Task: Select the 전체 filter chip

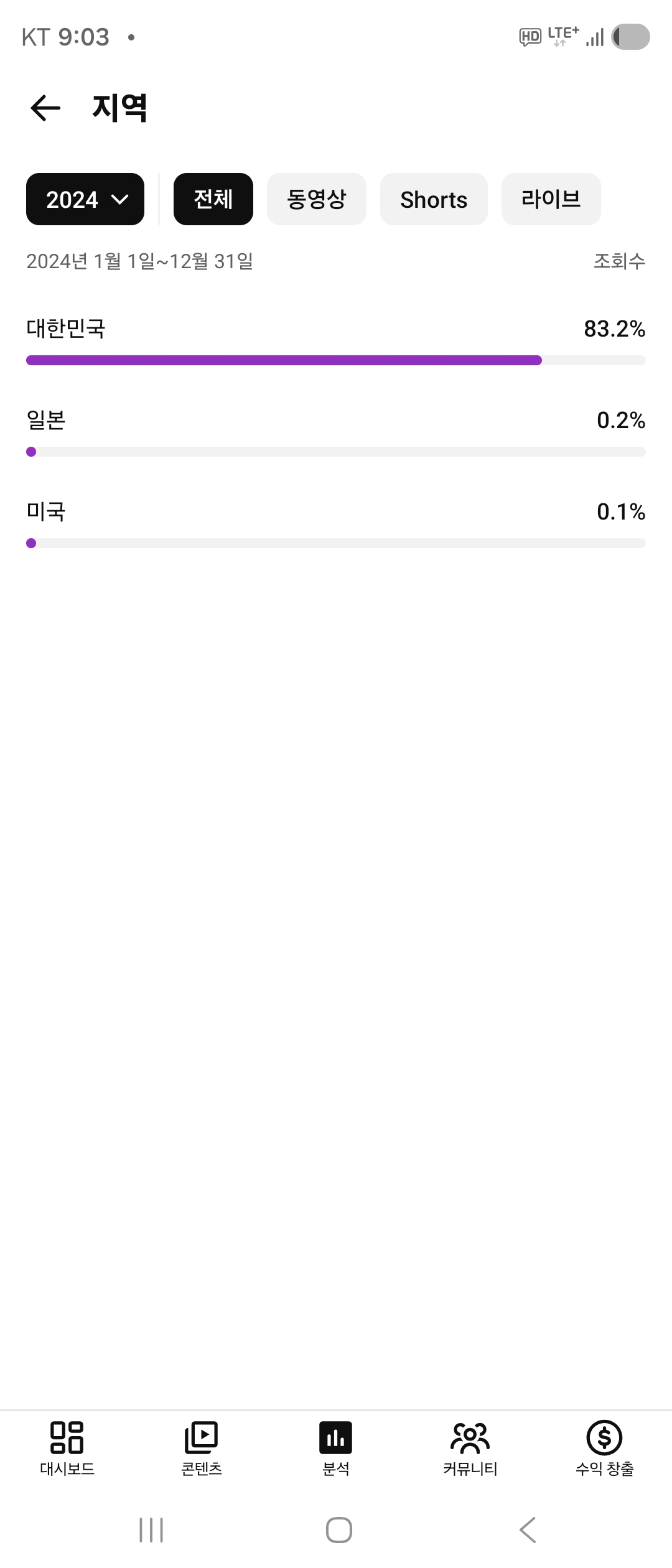Action: 213,199
